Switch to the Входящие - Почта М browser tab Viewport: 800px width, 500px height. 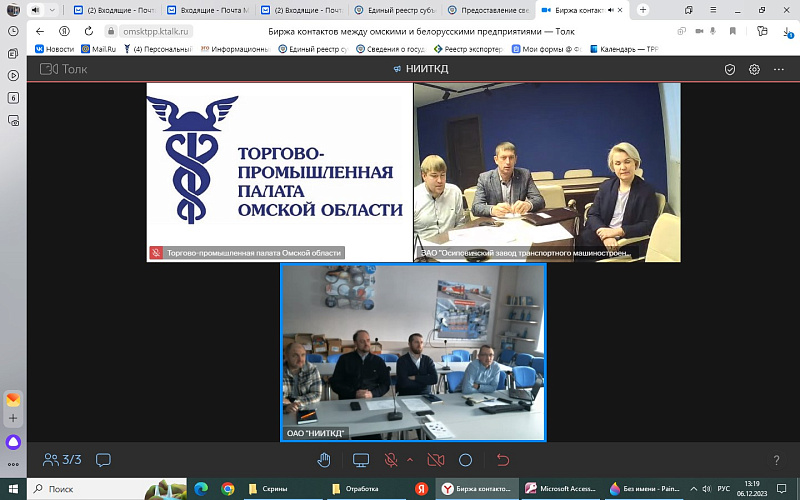pos(209,10)
